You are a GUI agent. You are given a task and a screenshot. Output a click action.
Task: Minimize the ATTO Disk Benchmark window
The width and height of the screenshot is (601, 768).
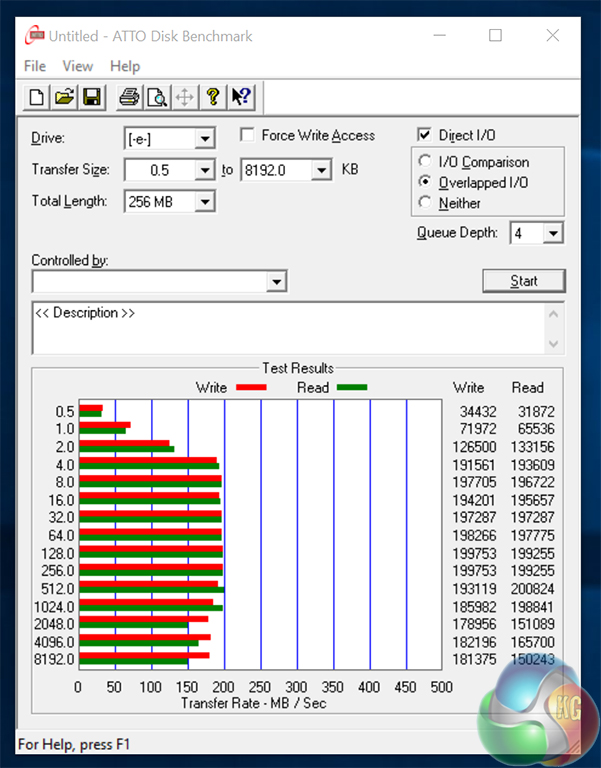click(x=439, y=35)
